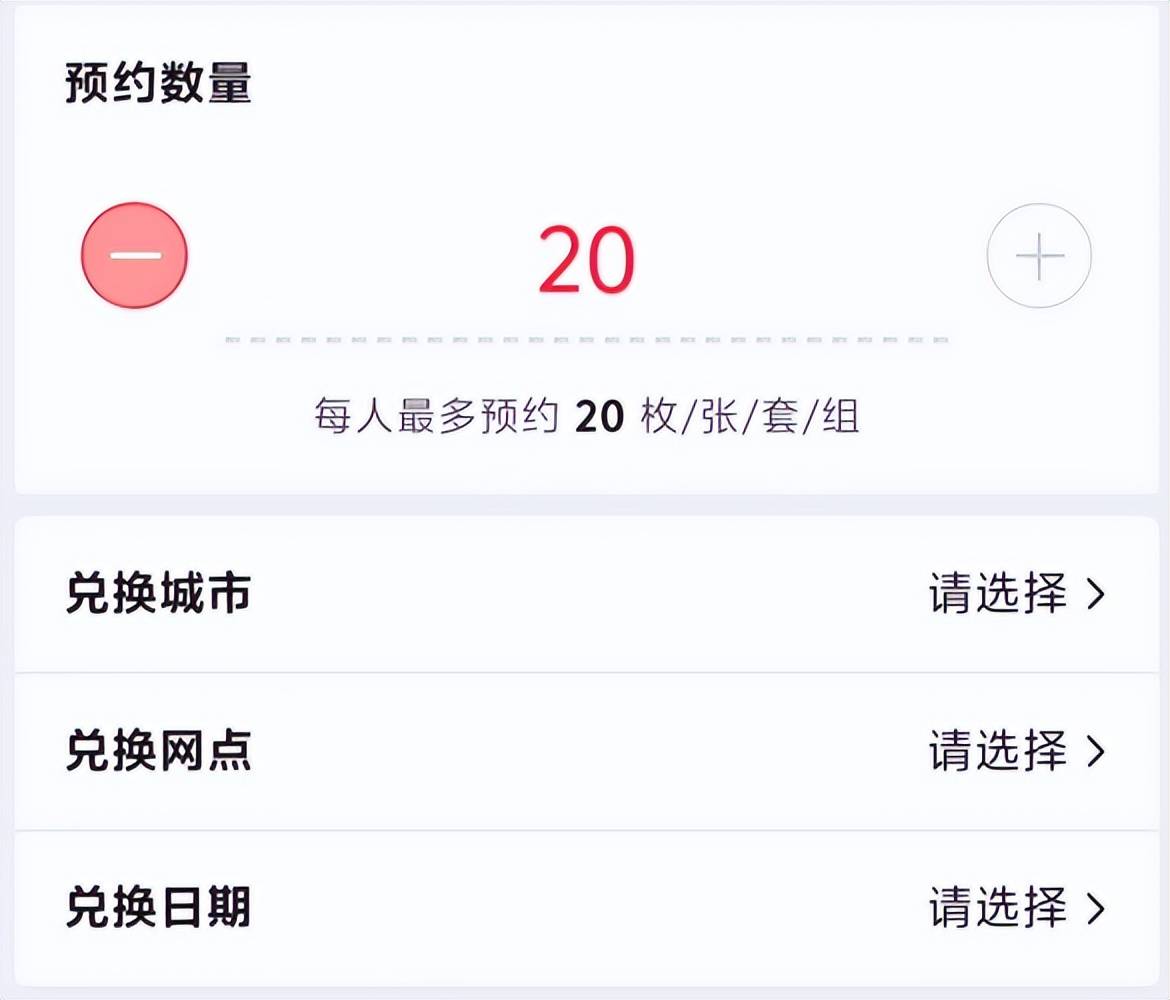Tap the plus button to increase quantity

pyautogui.click(x=1039, y=255)
